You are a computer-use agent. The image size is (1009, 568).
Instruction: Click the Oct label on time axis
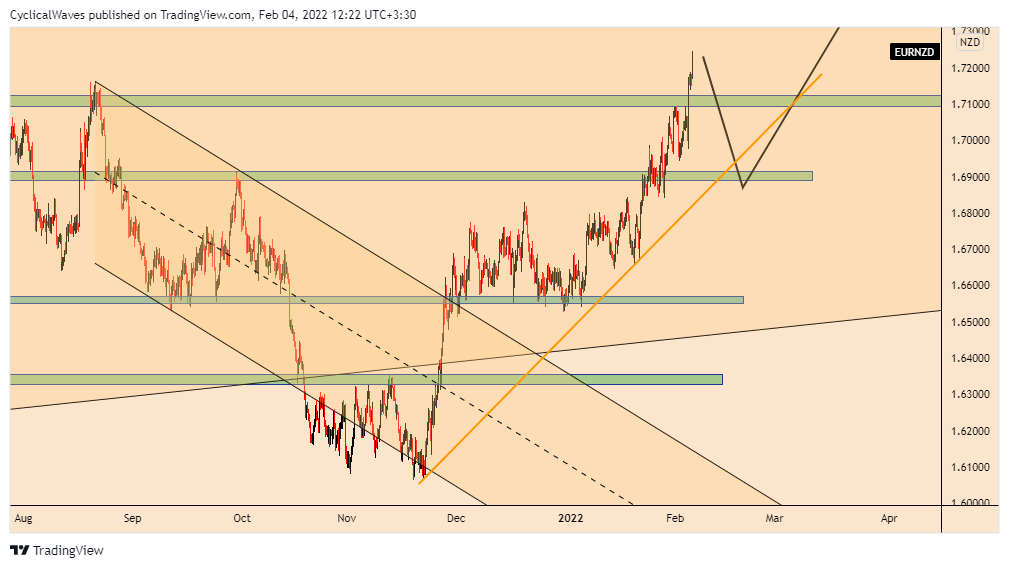coord(242,518)
